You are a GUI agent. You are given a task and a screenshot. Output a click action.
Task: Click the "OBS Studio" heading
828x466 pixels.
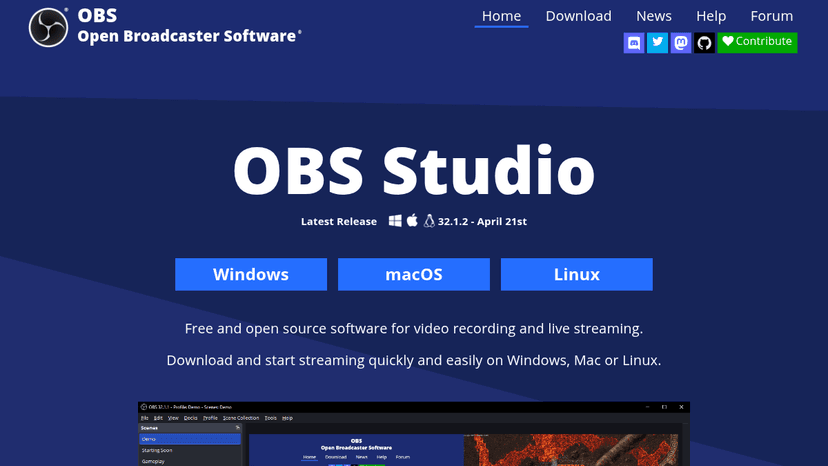coord(414,171)
